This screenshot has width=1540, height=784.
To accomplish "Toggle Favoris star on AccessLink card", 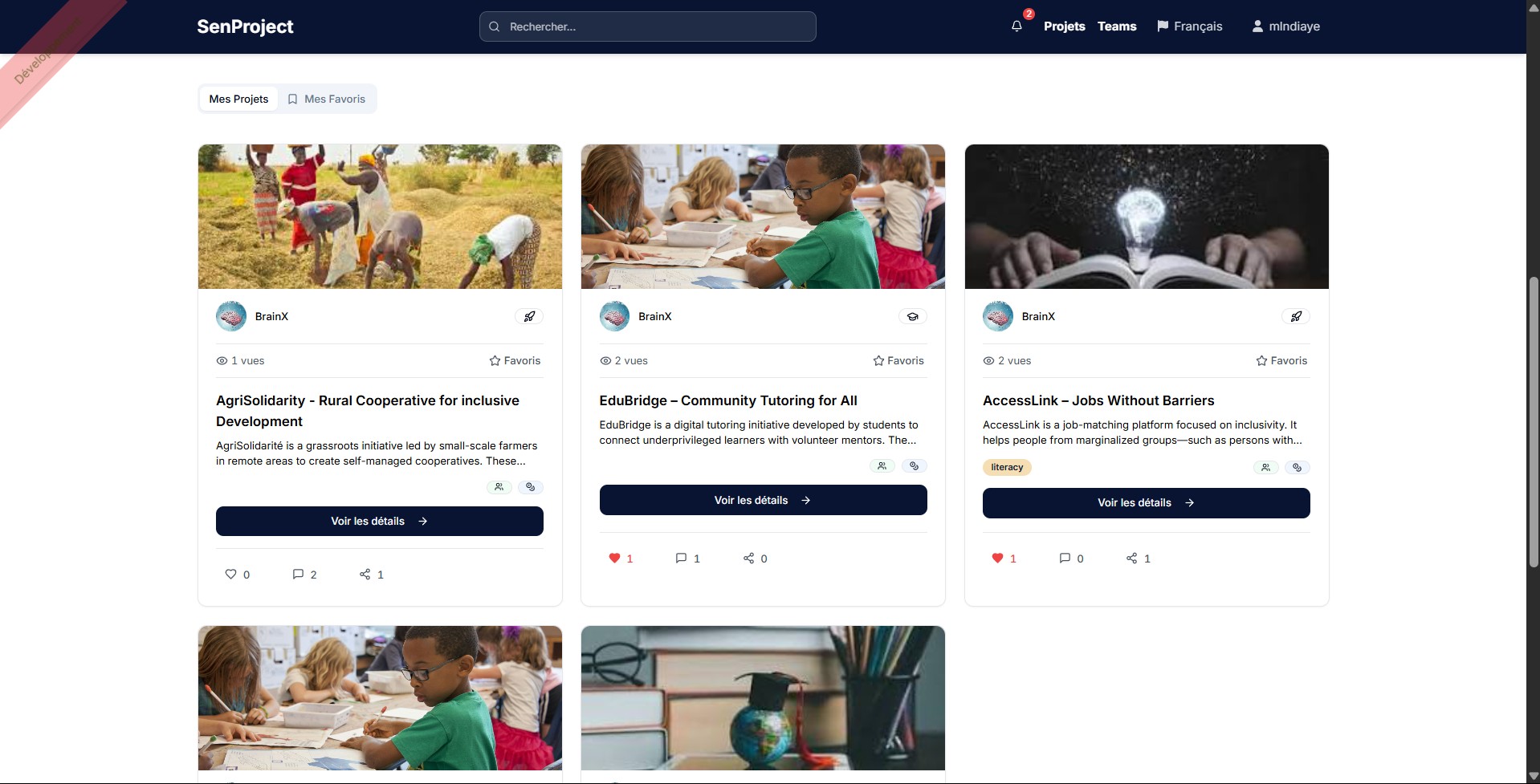I will click(x=1281, y=361).
